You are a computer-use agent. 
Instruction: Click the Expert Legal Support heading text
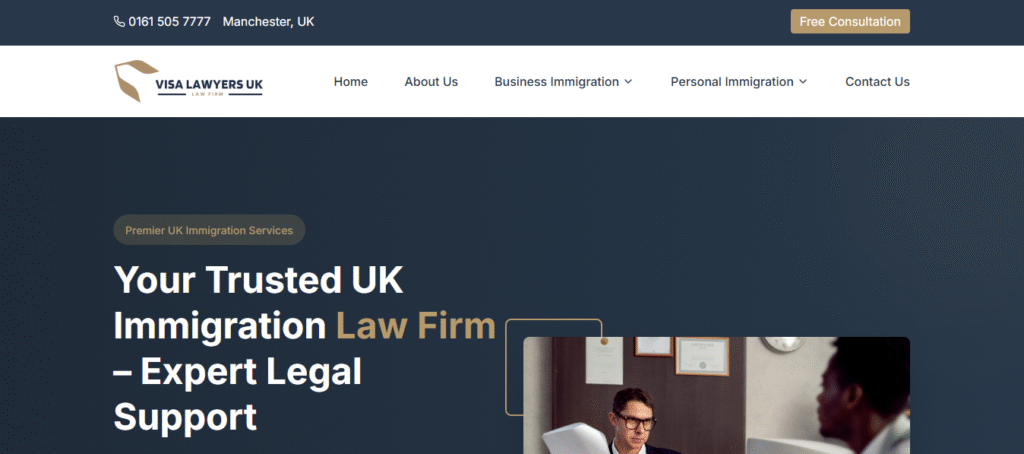pyautogui.click(x=238, y=395)
